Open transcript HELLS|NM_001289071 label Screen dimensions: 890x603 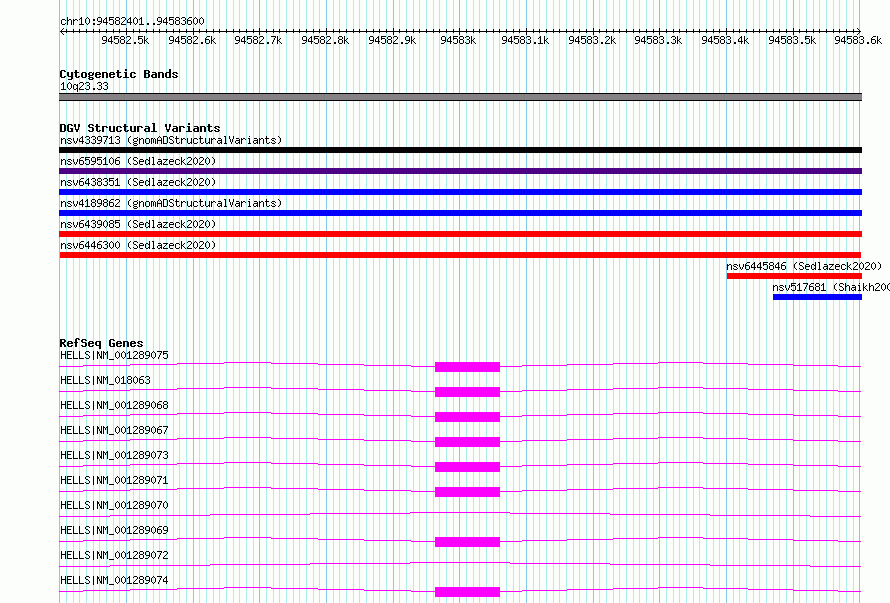(114, 480)
